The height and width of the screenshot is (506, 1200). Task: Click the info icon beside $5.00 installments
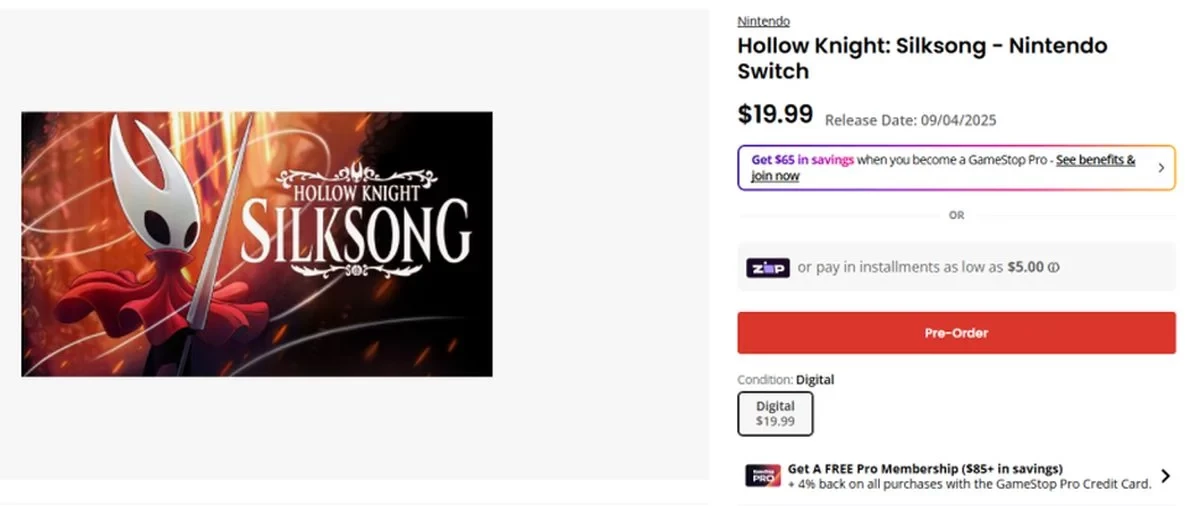pos(1054,268)
